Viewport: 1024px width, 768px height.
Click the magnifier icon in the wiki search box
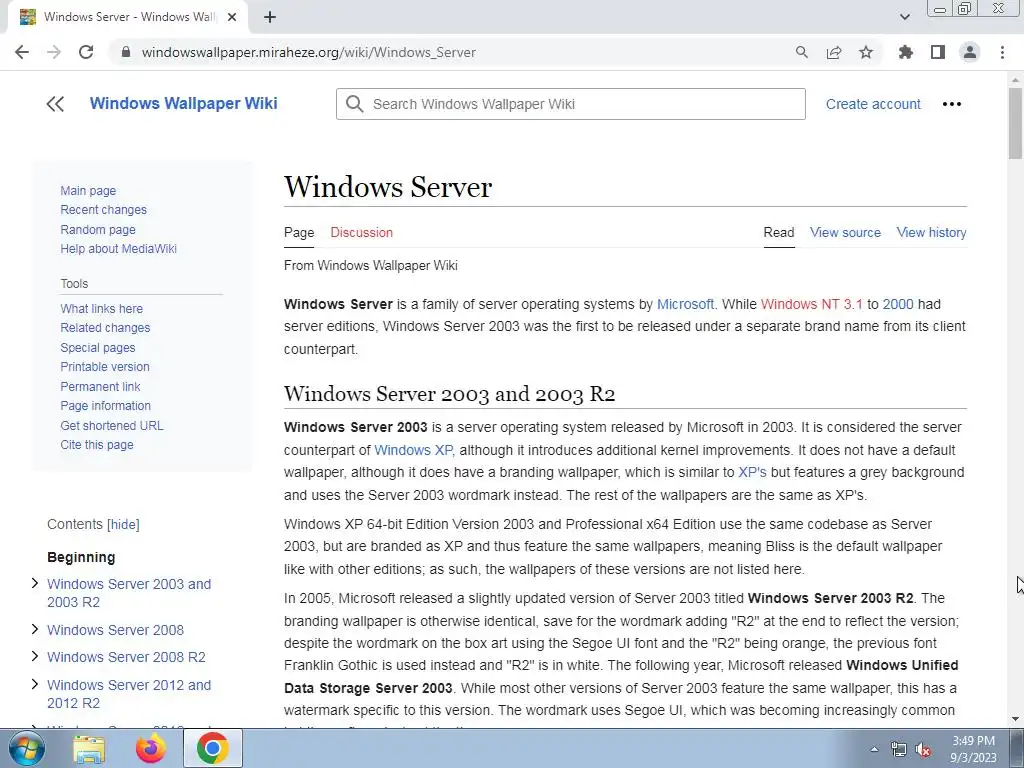pos(355,104)
